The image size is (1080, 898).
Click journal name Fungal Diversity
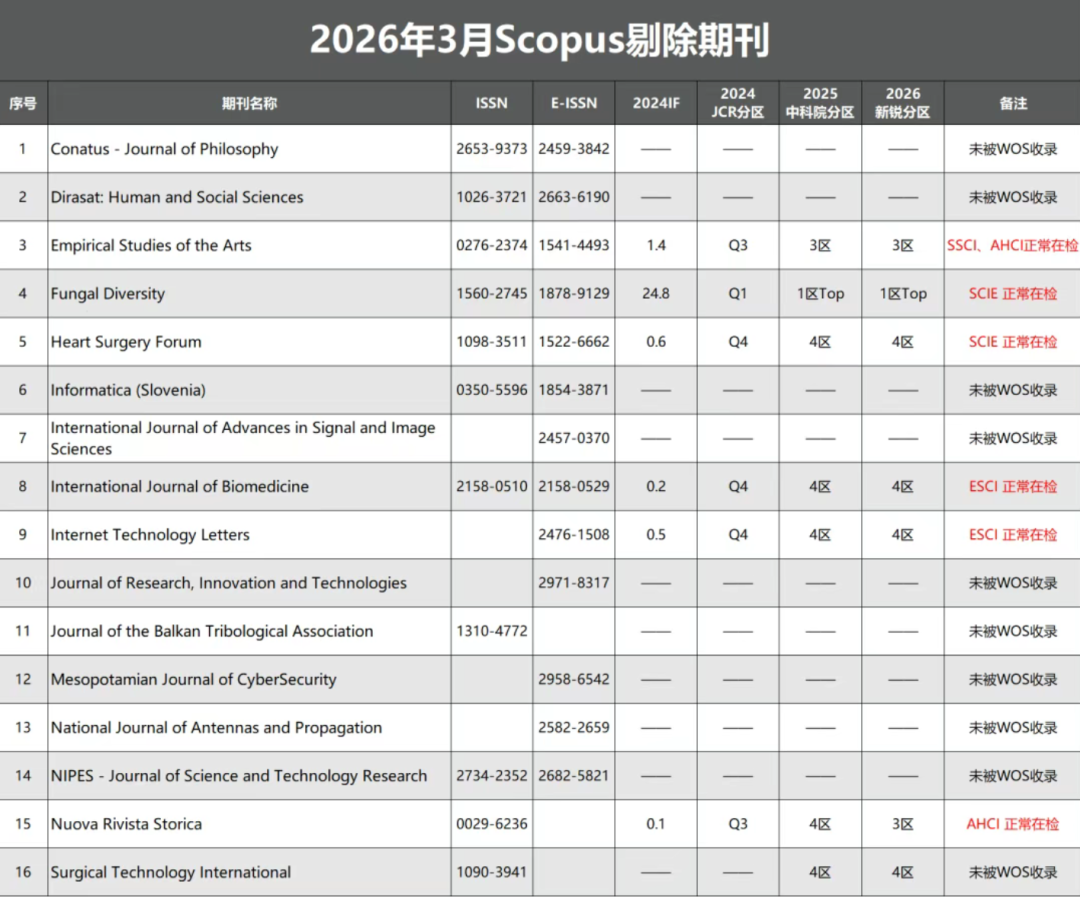tap(108, 294)
